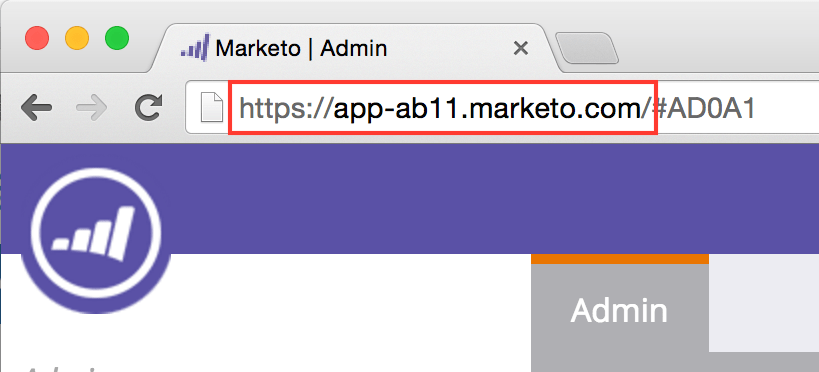Viewport: 819px width, 372px height.
Task: Click the app-ab11.marketo.com domain text in the URL
Action: 488,109
